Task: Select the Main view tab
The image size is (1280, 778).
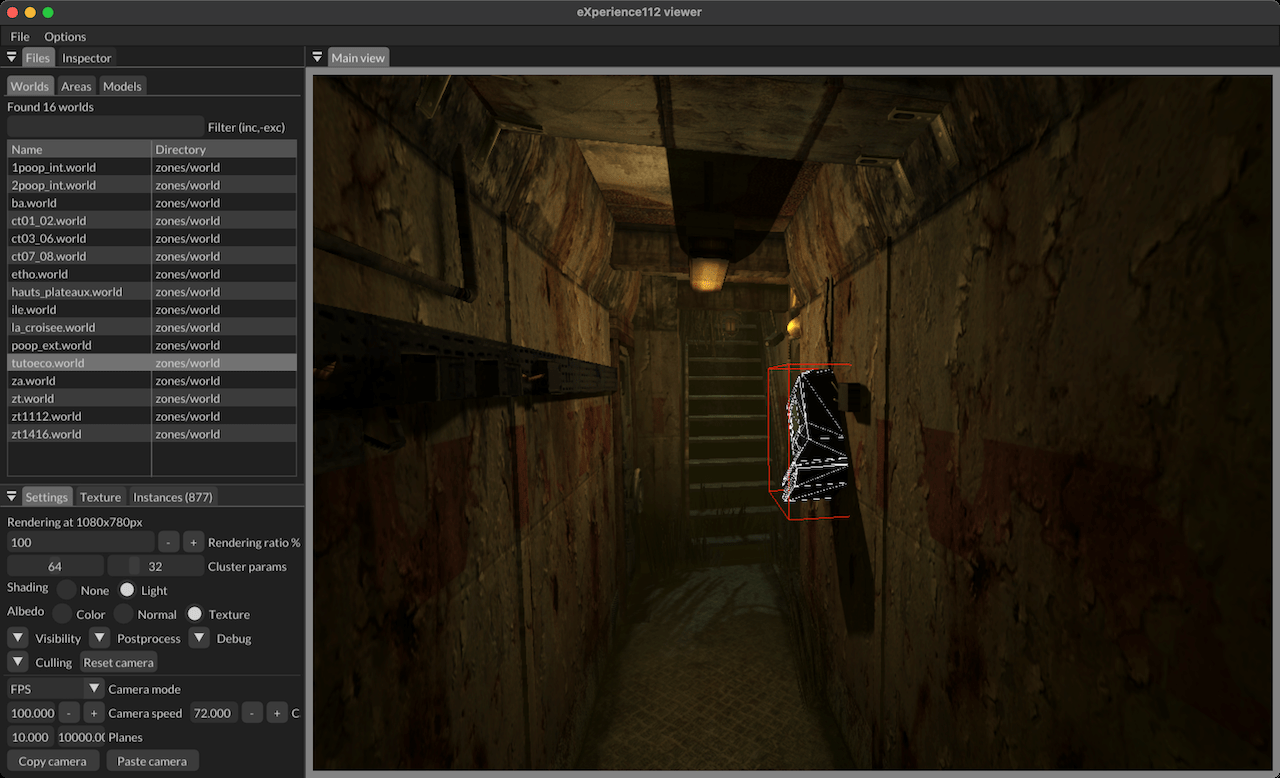Action: (358, 58)
